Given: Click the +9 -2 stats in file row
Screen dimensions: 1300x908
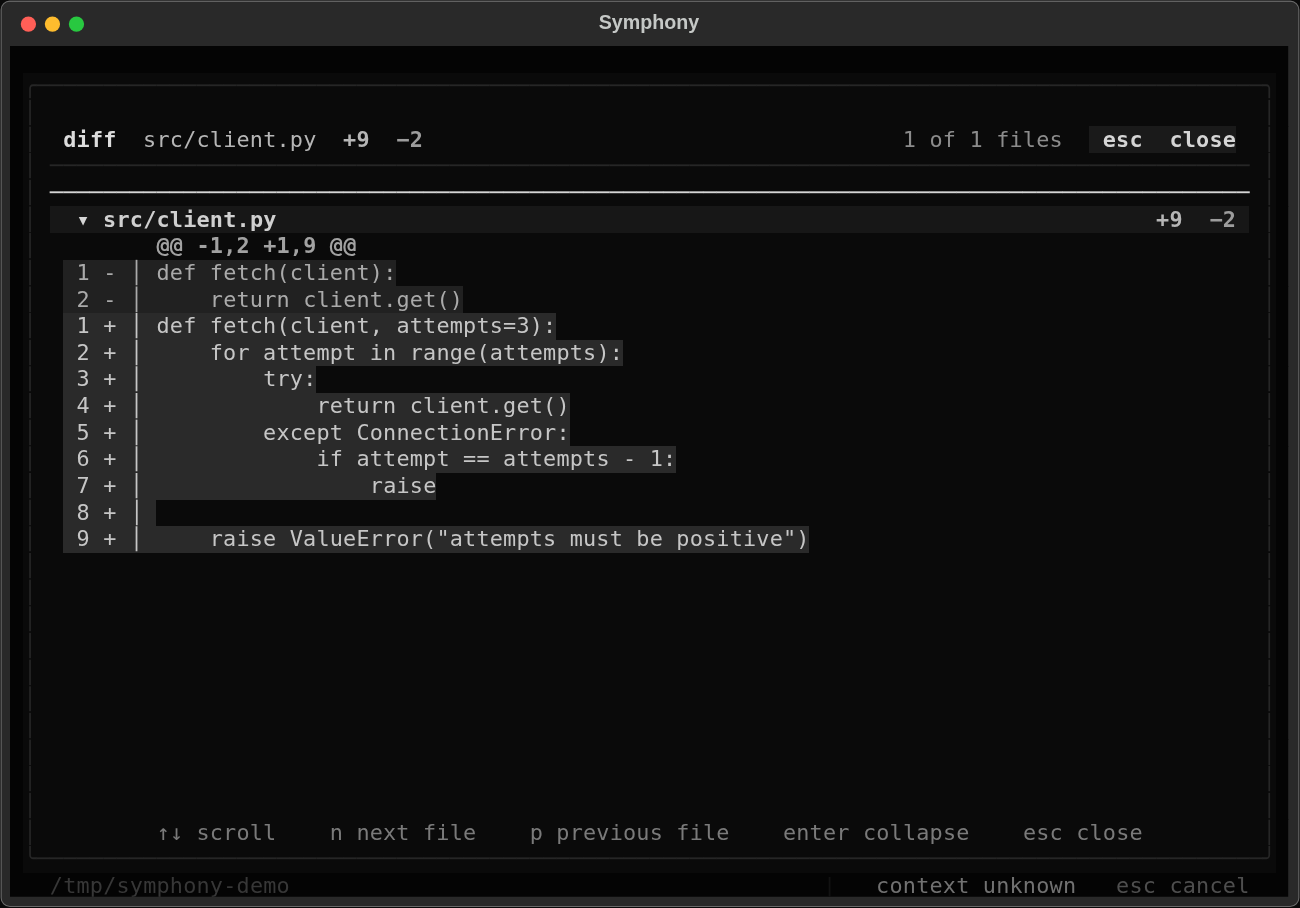Looking at the screenshot, I should click(1196, 220).
